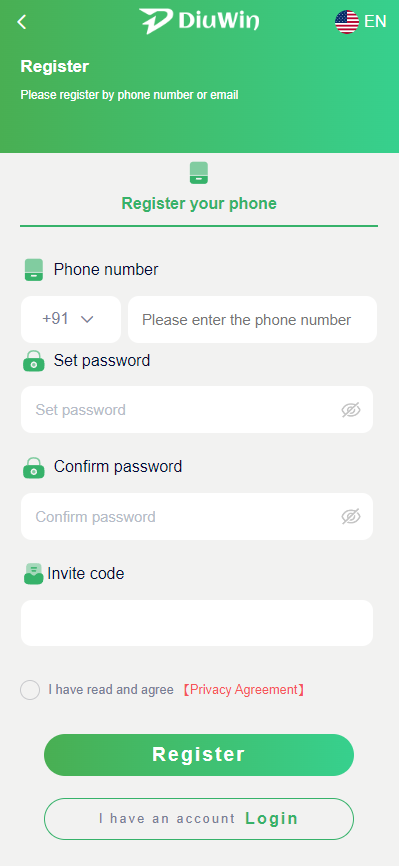Click I have an account Login button

pos(199,819)
